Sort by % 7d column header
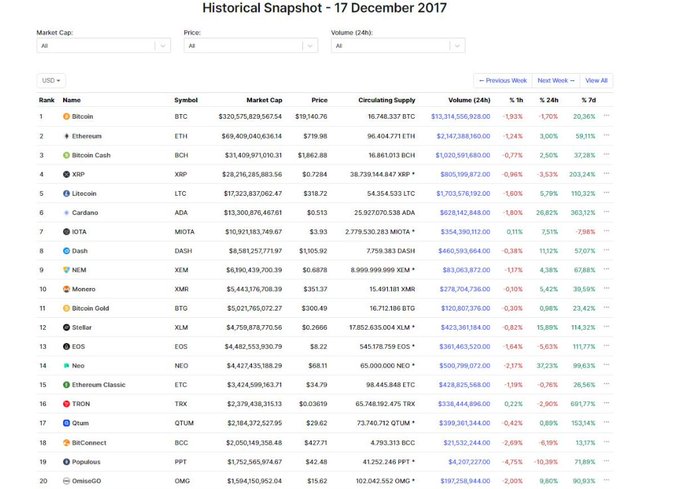 click(589, 100)
